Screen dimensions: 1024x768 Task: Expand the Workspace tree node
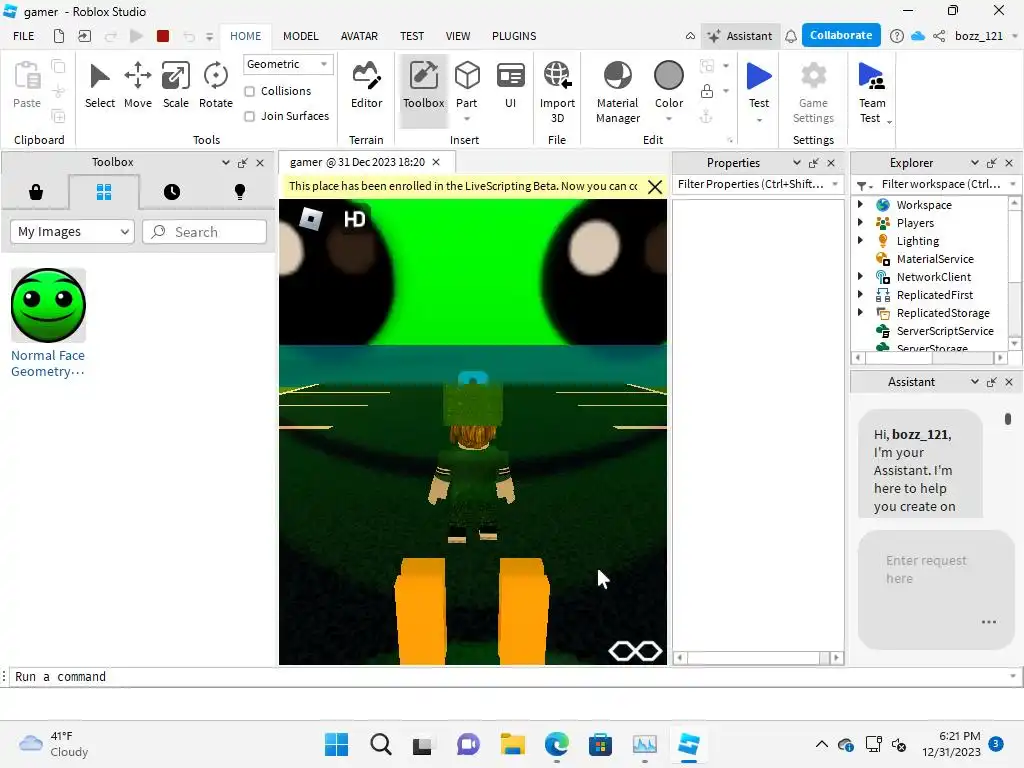click(x=861, y=204)
